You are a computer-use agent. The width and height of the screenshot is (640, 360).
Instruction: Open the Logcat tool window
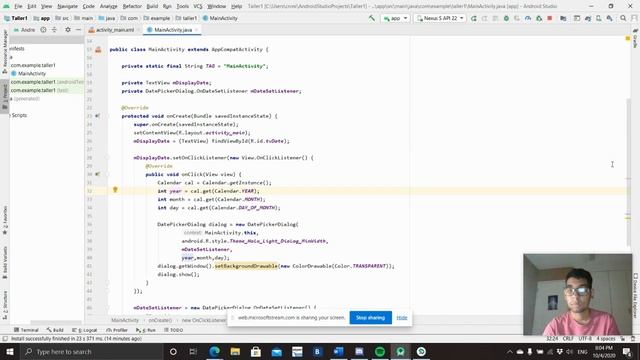point(84,330)
